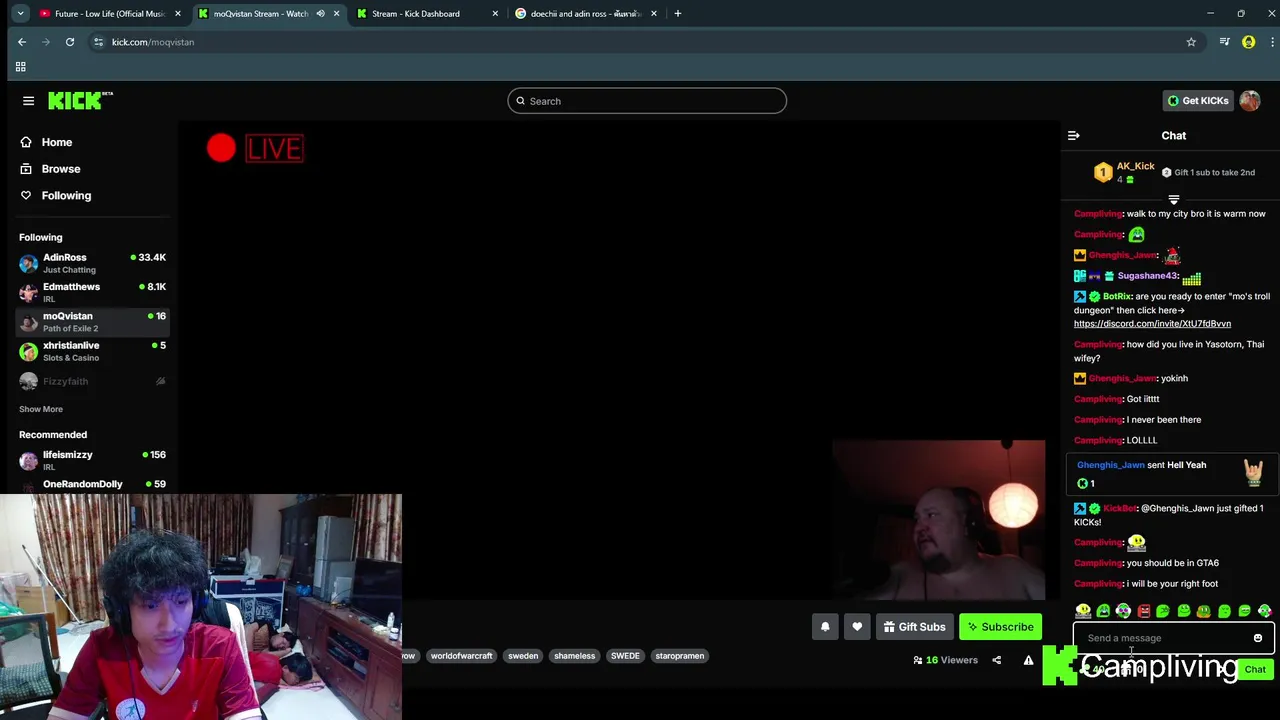1280x720 pixels.
Task: Switch to doechii and adin ross Google tab
Action: point(586,14)
